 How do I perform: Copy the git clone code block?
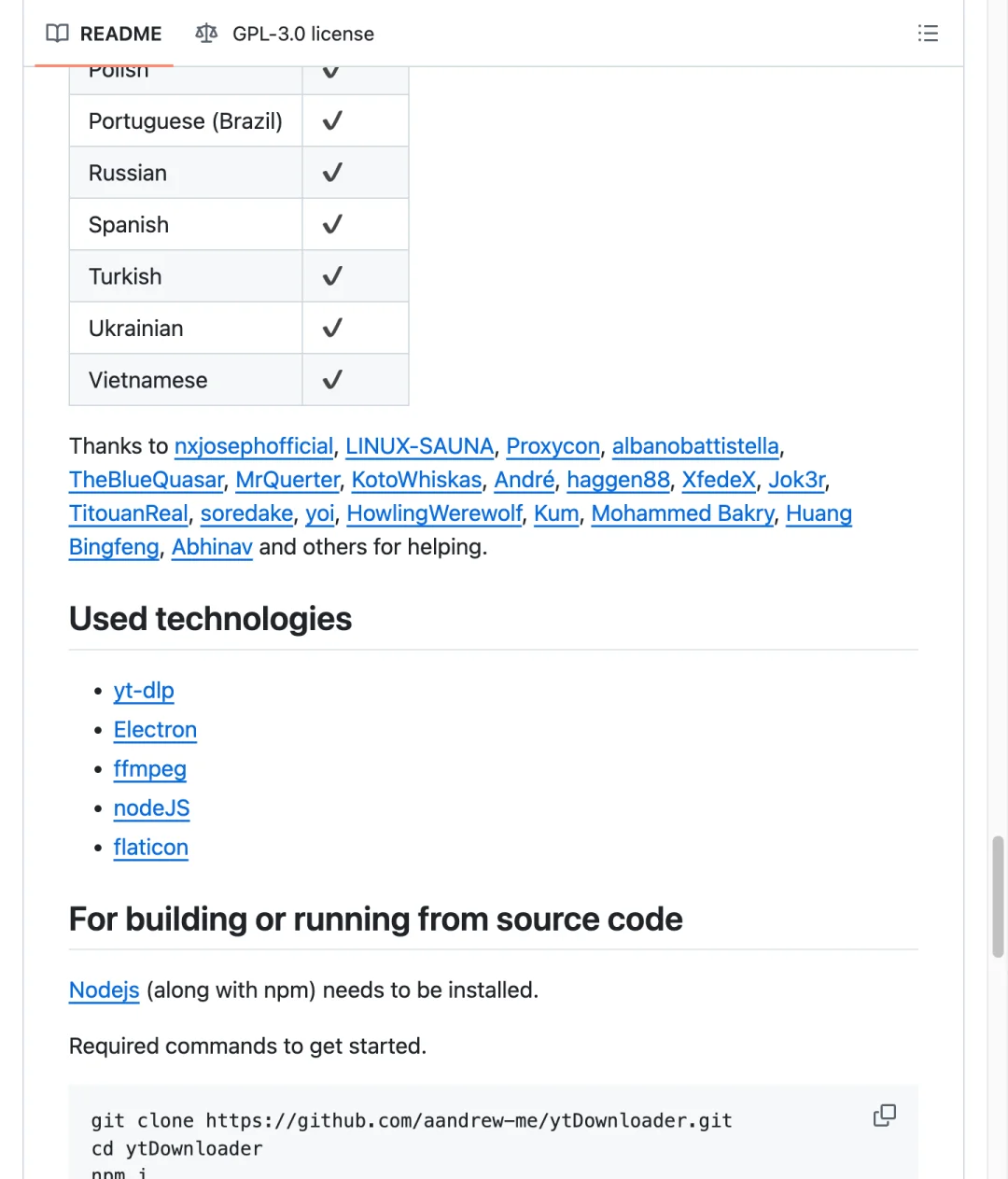point(884,1116)
